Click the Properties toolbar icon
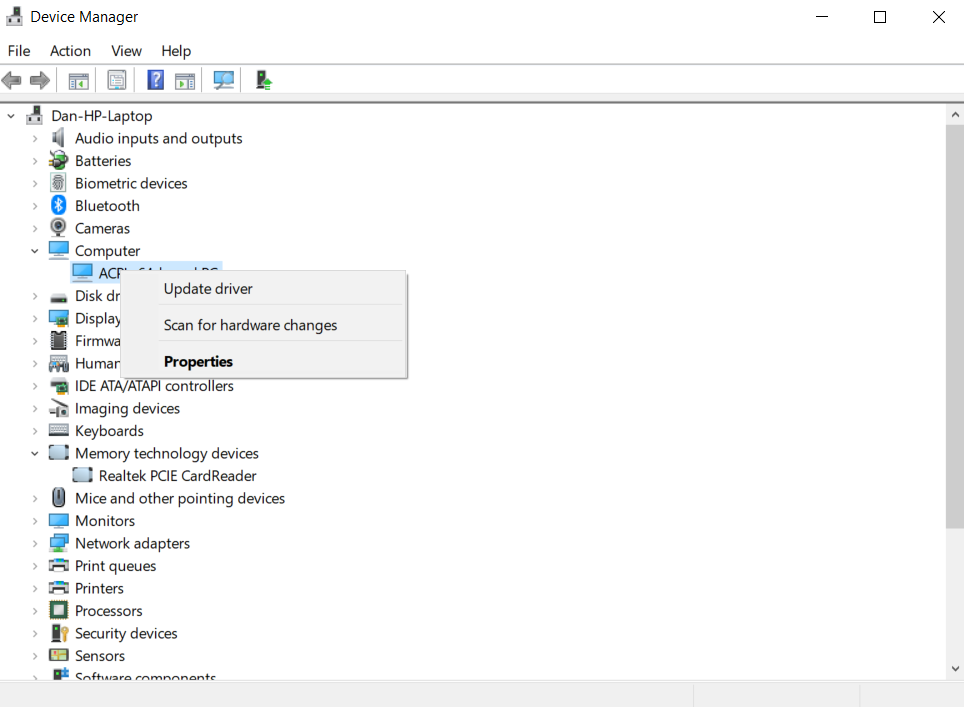The width and height of the screenshot is (964, 707). tap(117, 80)
